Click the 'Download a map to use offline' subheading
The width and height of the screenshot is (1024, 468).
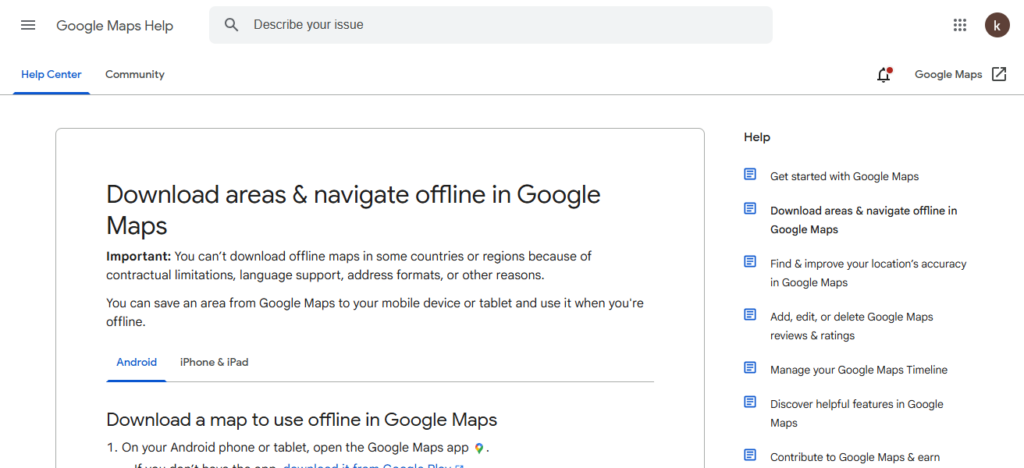tap(302, 419)
